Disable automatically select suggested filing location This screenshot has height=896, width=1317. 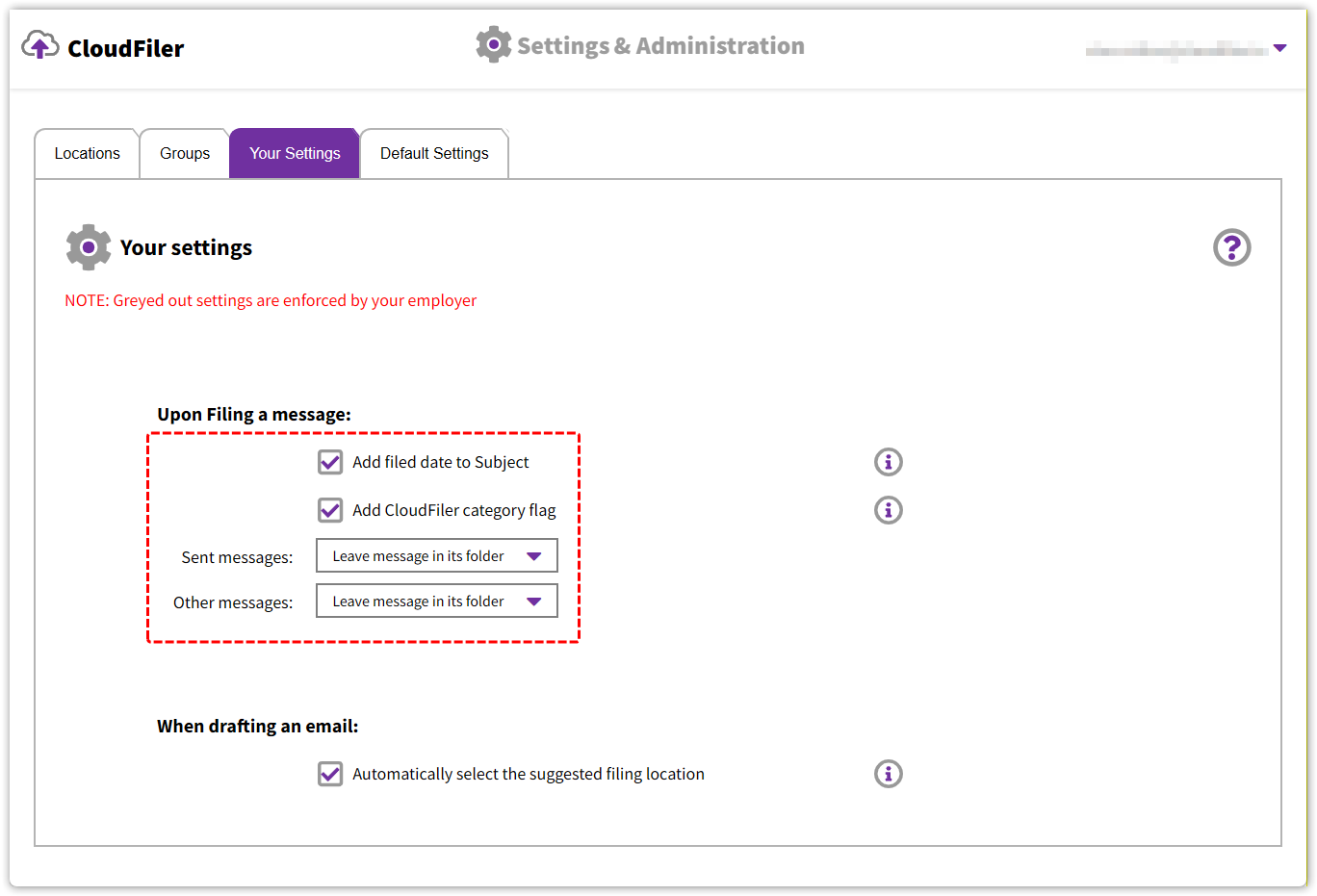tap(330, 774)
